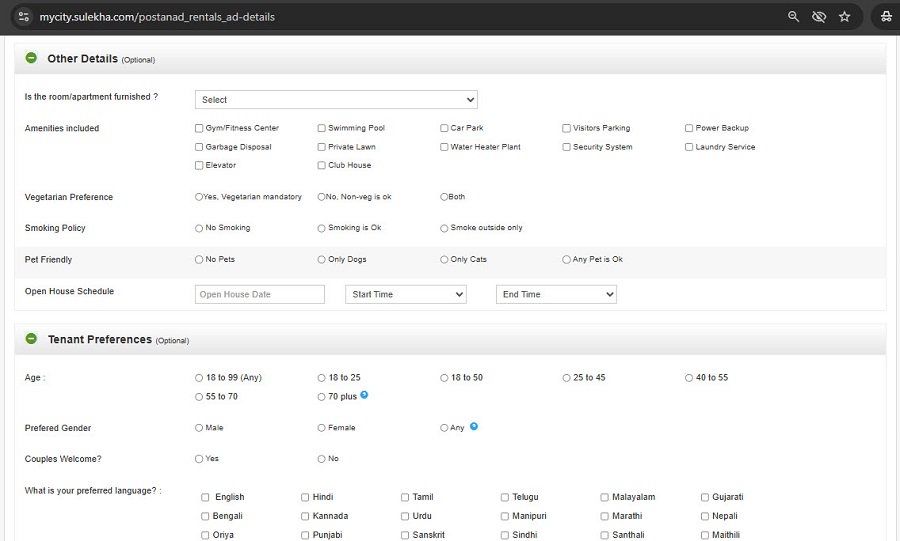Check the Swimming Pool amenity
This screenshot has width=900, height=541.
(x=322, y=128)
